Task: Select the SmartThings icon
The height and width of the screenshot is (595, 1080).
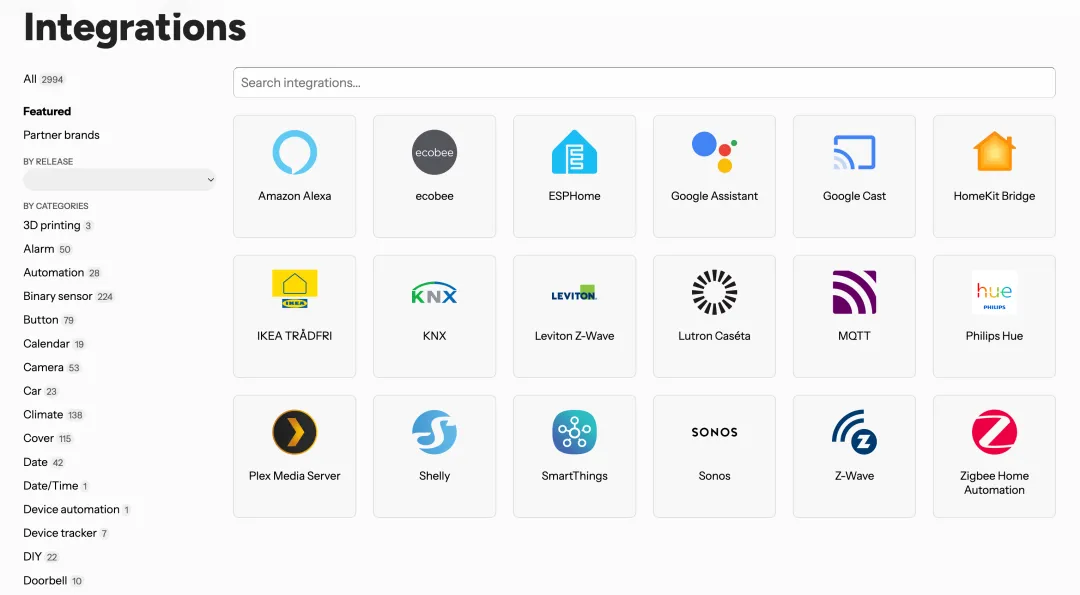Action: pos(574,432)
